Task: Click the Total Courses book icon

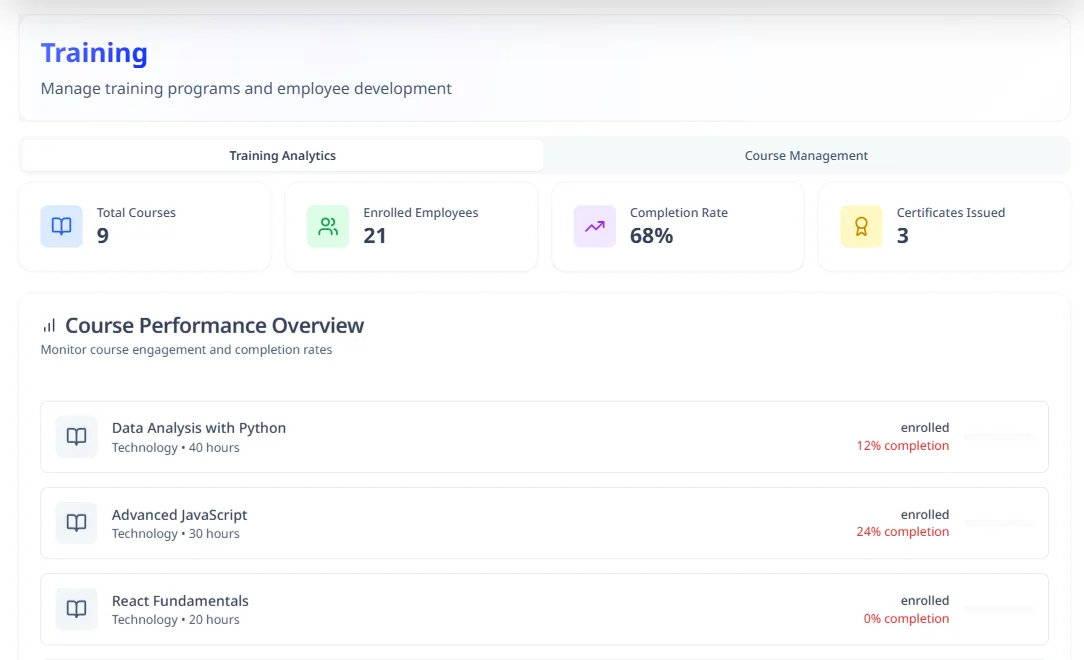Action: 62,226
